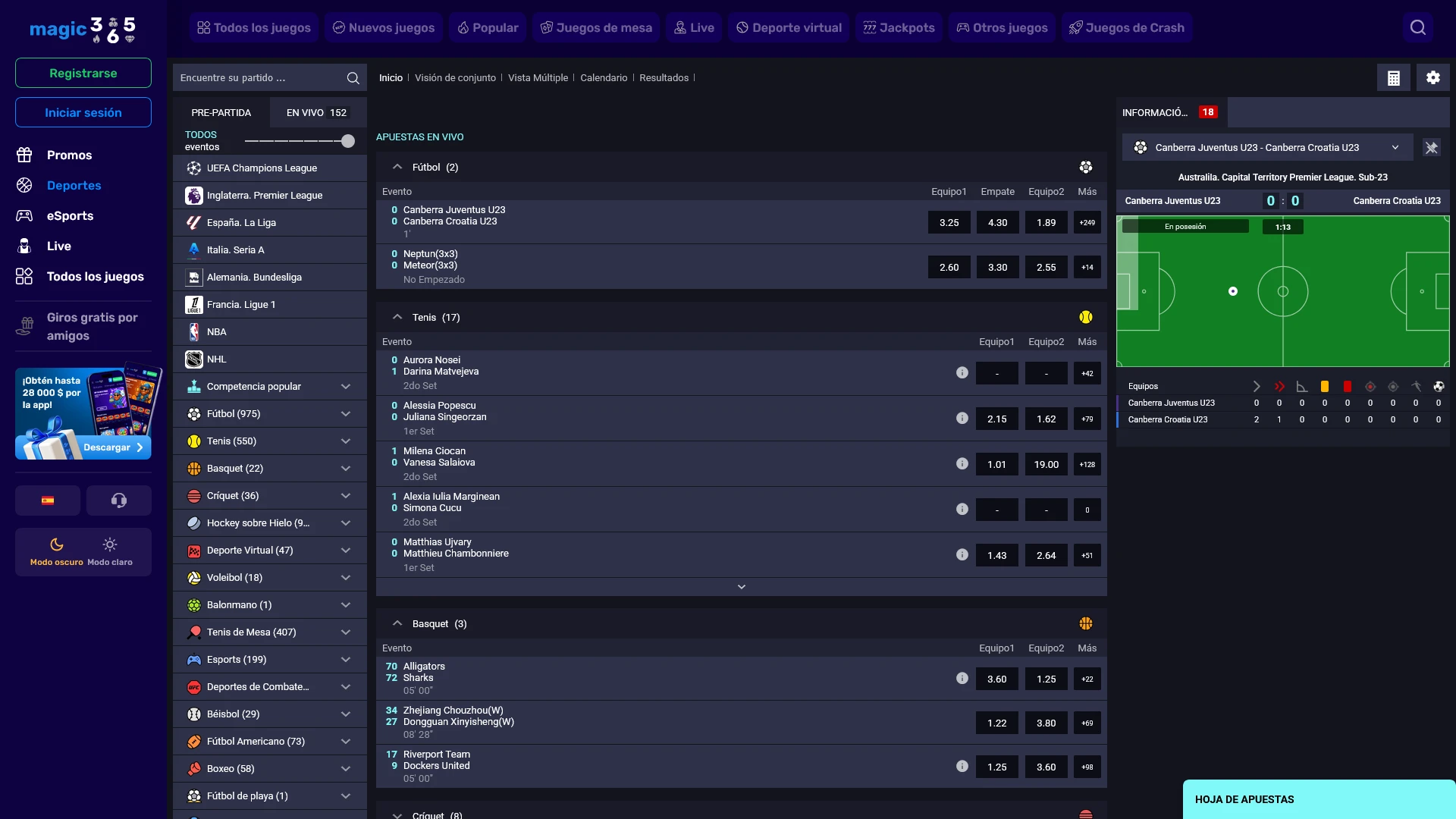The image size is (1456, 819).
Task: Open the bet calculator icon
Action: click(1394, 77)
